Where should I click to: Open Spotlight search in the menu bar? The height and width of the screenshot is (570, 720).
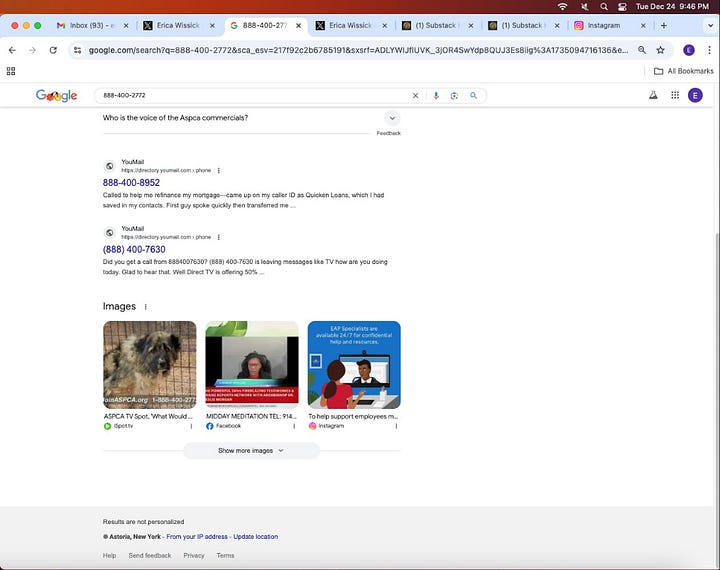604,6
